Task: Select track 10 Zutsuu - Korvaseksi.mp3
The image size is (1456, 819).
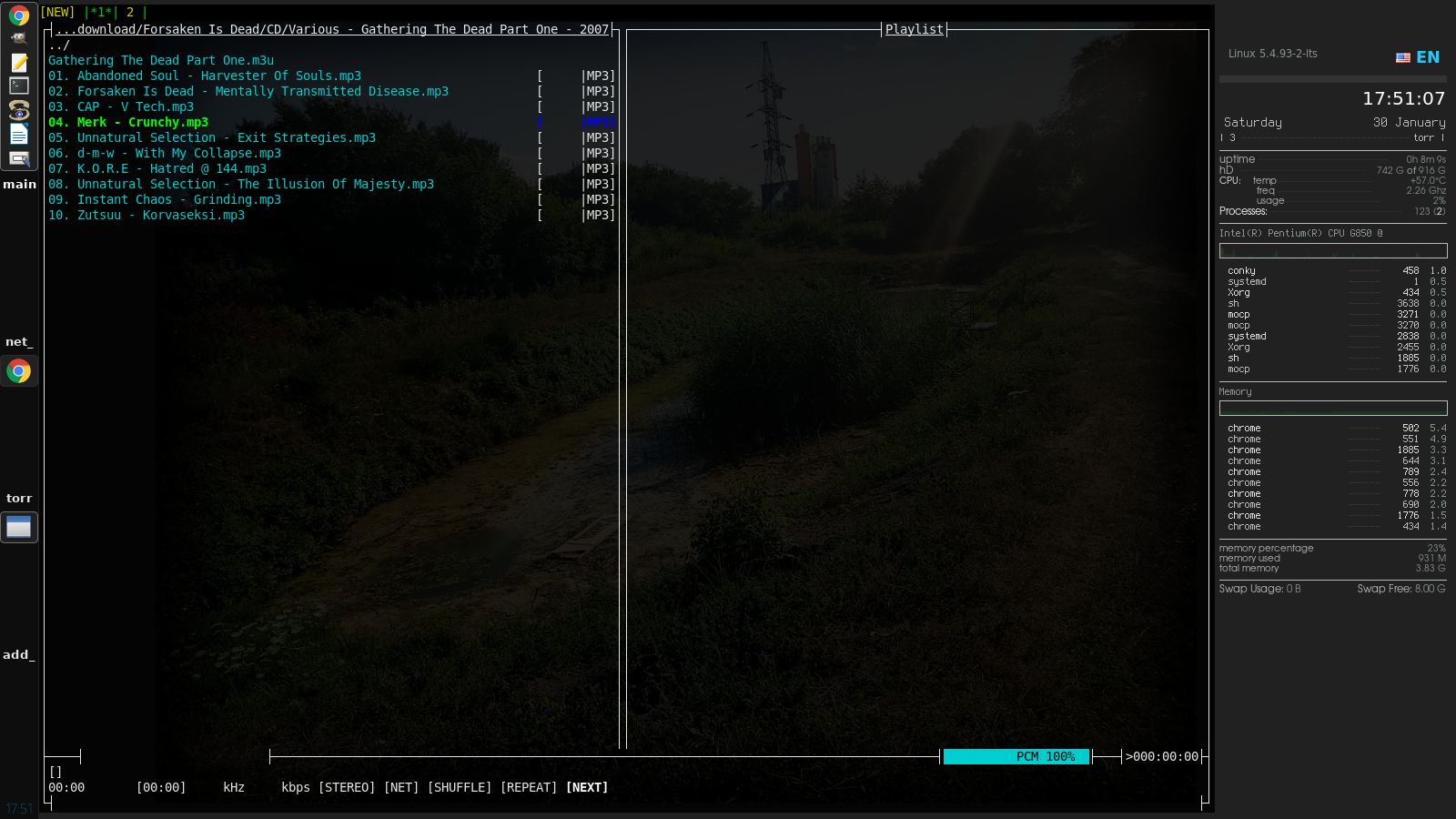Action: tap(147, 216)
